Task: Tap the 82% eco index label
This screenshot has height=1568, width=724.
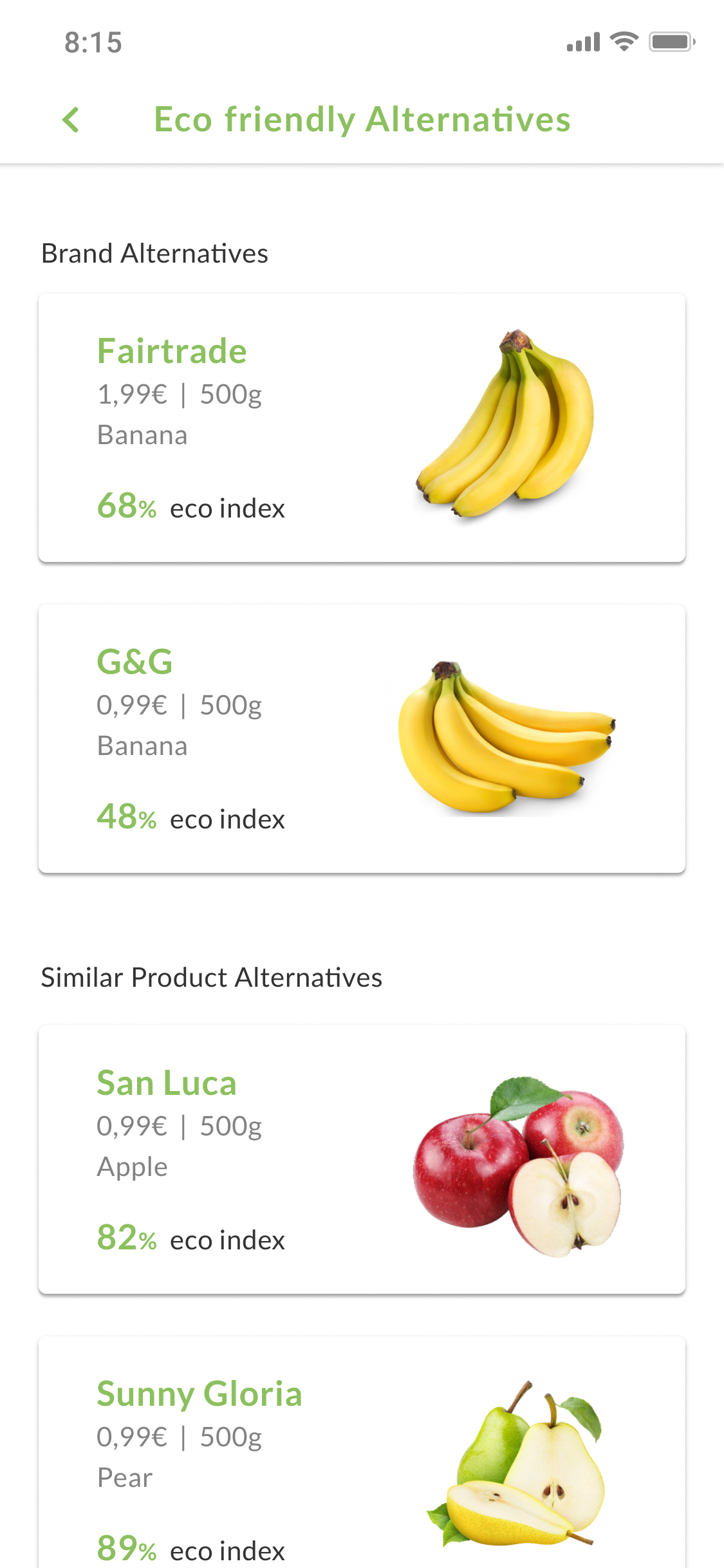Action: (x=190, y=1238)
